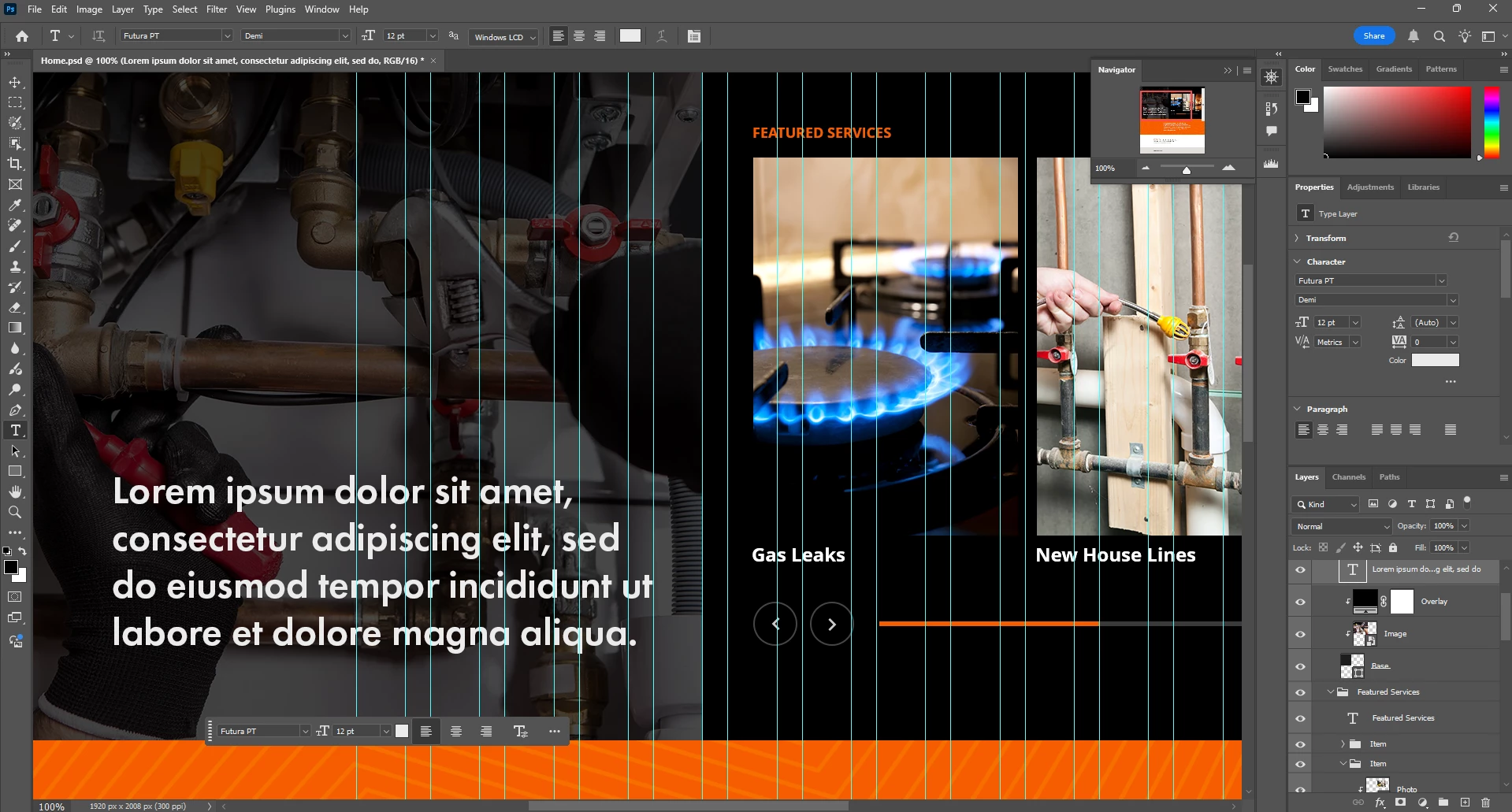This screenshot has height=812, width=1512.
Task: Open the Opacity dropdown arrow
Action: [1464, 526]
